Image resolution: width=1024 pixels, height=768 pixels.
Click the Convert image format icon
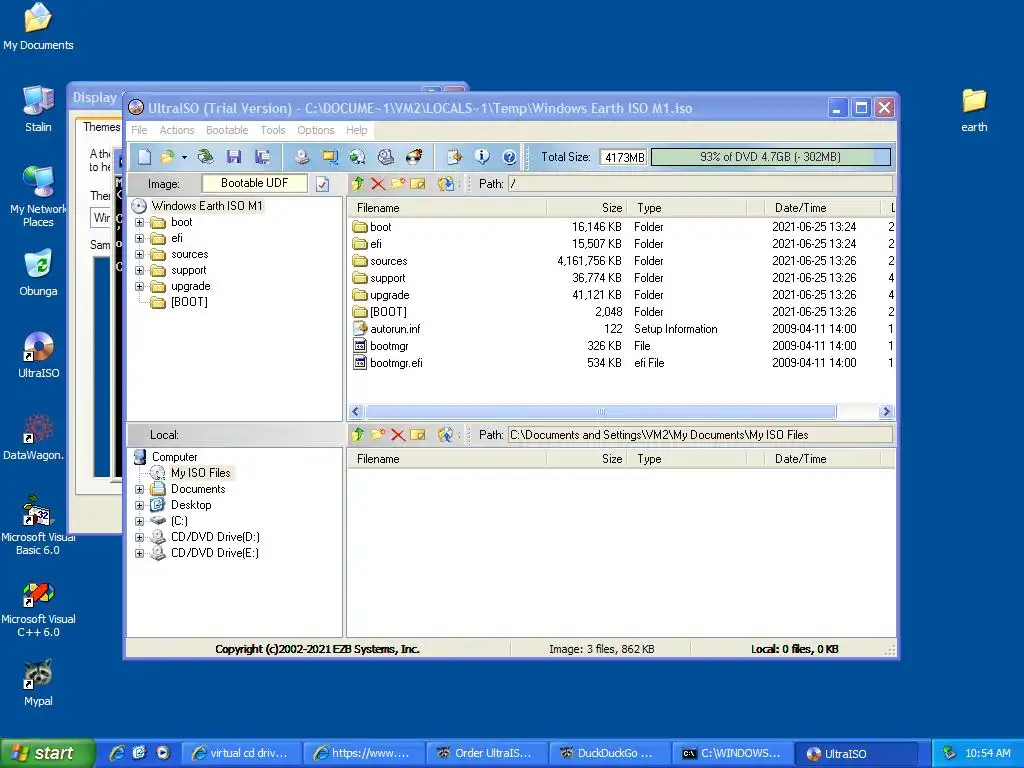click(x=357, y=157)
